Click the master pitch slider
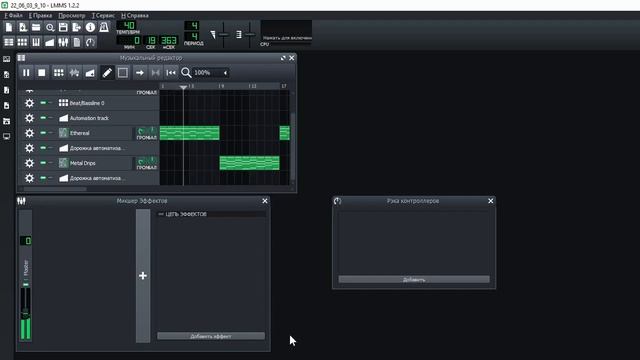The width and height of the screenshot is (640, 360). coord(250,35)
